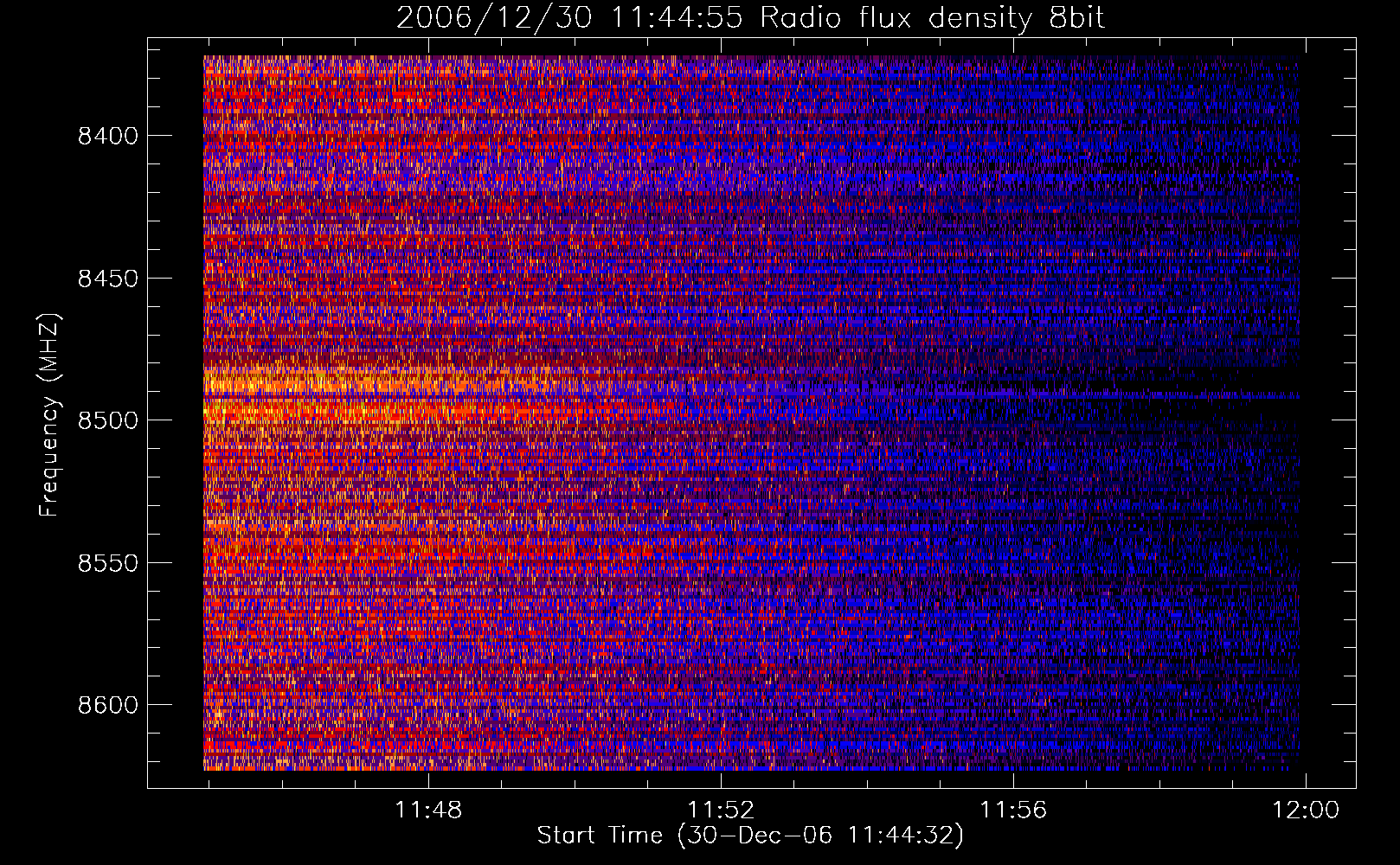Screen dimensions: 1400x865
Task: Click the 8500 frequency tick label
Action: click(108, 420)
